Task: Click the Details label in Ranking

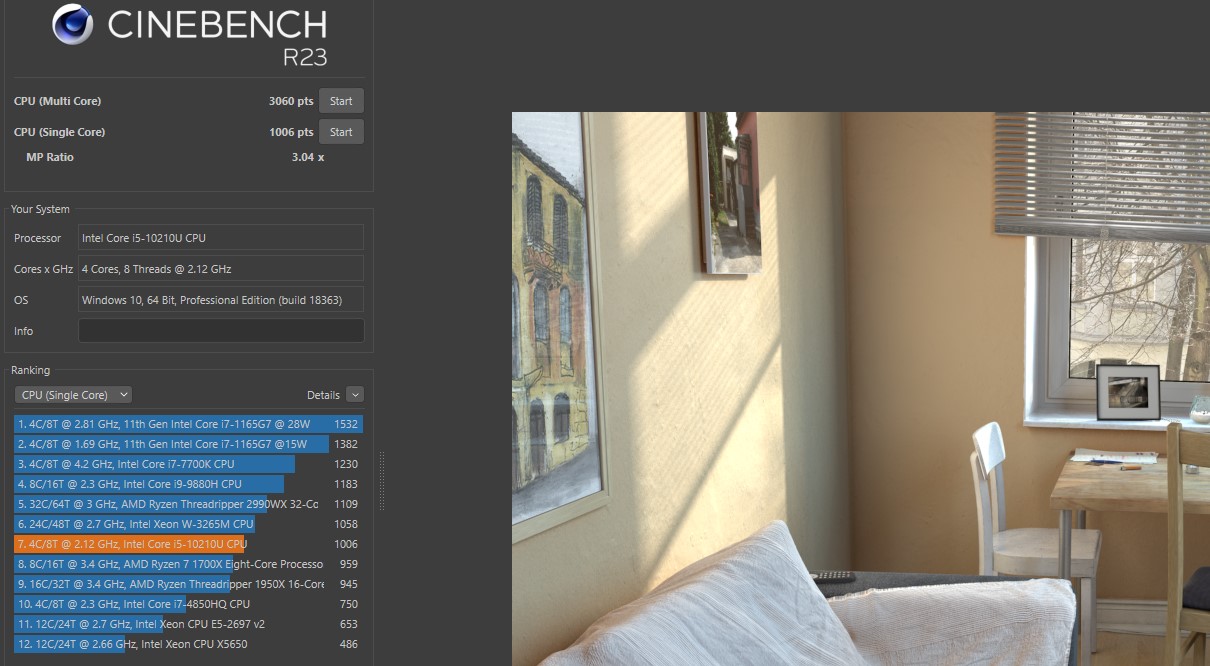Action: 323,395
